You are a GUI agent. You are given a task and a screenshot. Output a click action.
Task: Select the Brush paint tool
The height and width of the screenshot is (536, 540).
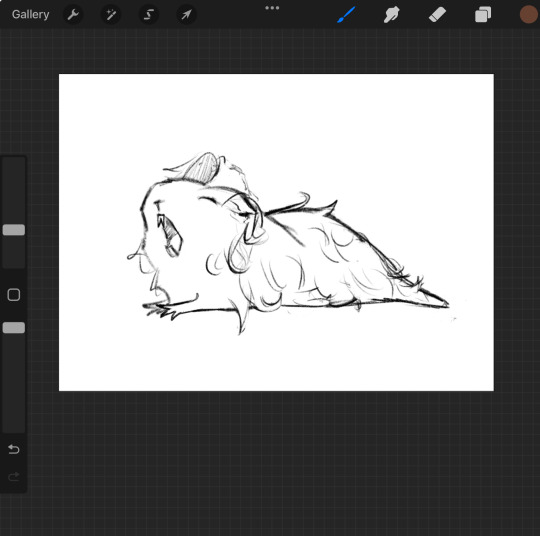(346, 15)
